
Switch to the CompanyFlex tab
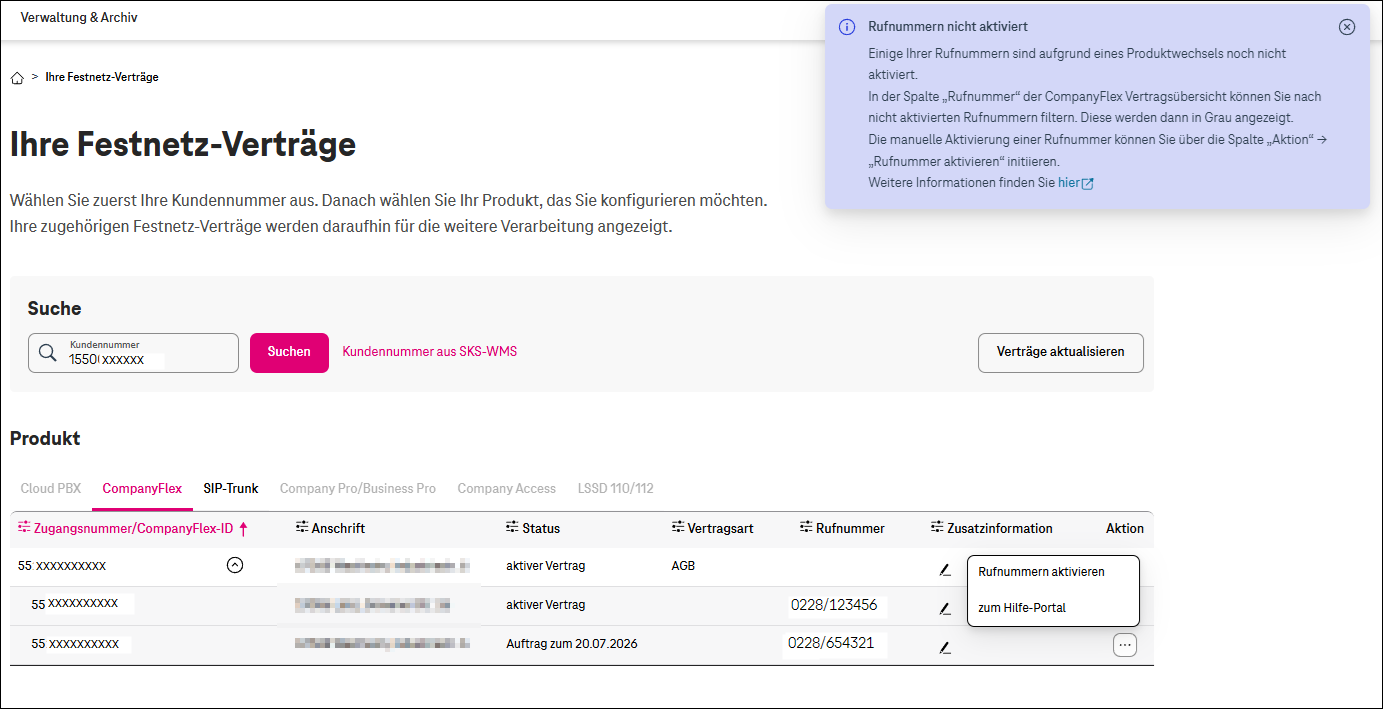pyautogui.click(x=142, y=489)
